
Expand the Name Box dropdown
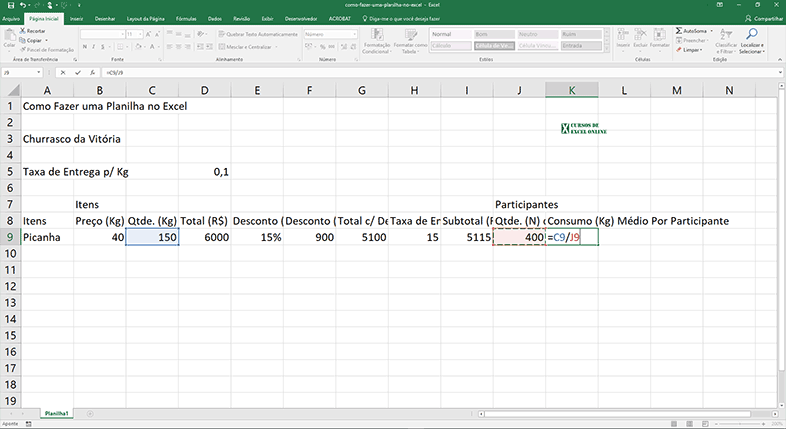click(39, 73)
